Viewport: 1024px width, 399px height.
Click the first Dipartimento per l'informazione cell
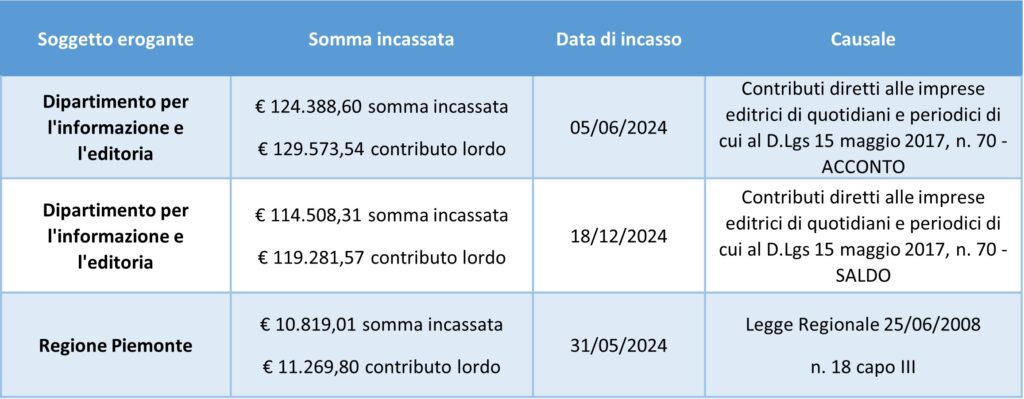[x=116, y=128]
